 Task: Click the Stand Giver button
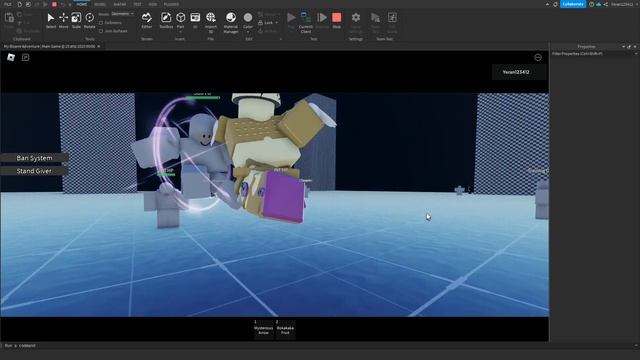tap(34, 171)
